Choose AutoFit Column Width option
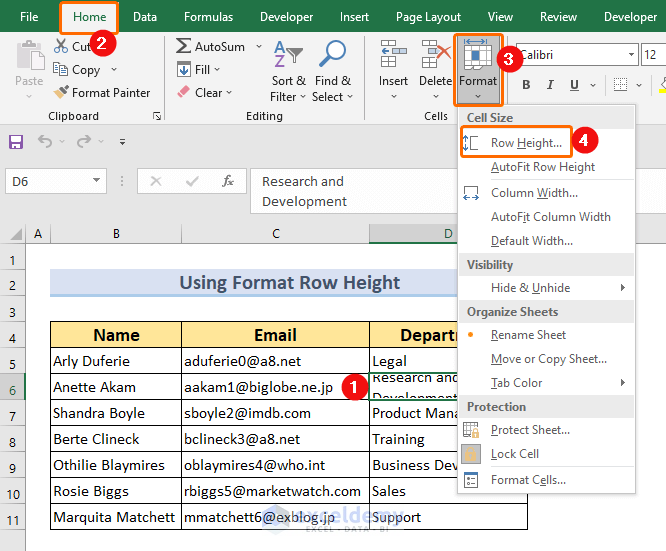Viewport: 666px width, 551px height. [550, 217]
